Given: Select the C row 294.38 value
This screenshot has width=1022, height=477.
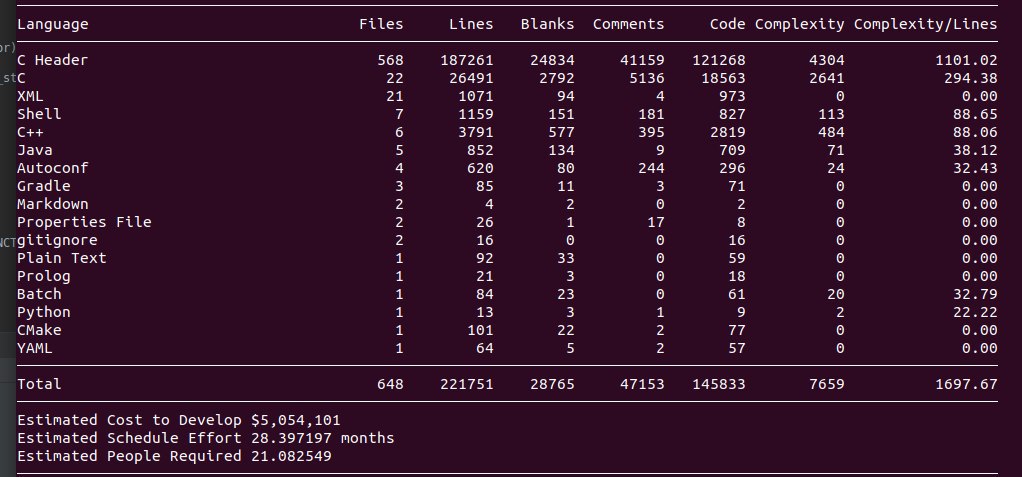Looking at the screenshot, I should (x=971, y=78).
